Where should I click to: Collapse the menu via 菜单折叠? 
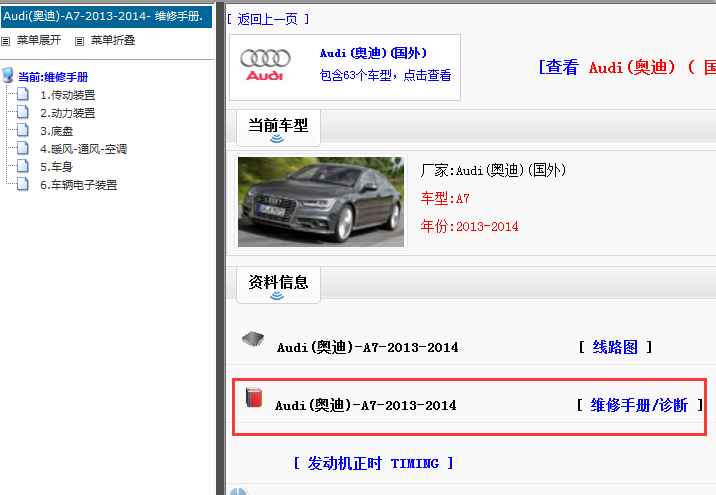click(x=113, y=40)
